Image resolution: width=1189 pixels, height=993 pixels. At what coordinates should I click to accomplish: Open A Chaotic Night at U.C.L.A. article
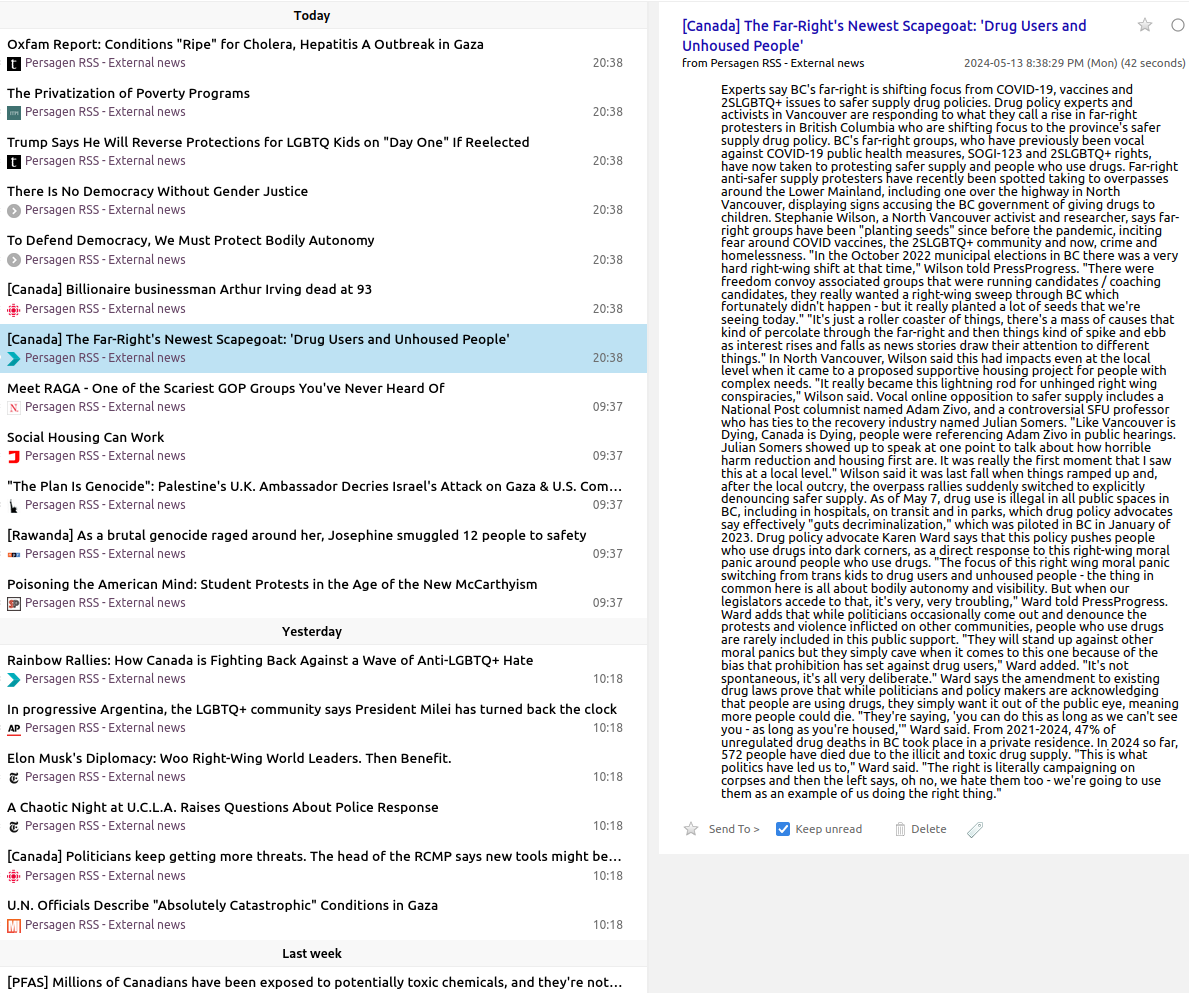(323, 816)
